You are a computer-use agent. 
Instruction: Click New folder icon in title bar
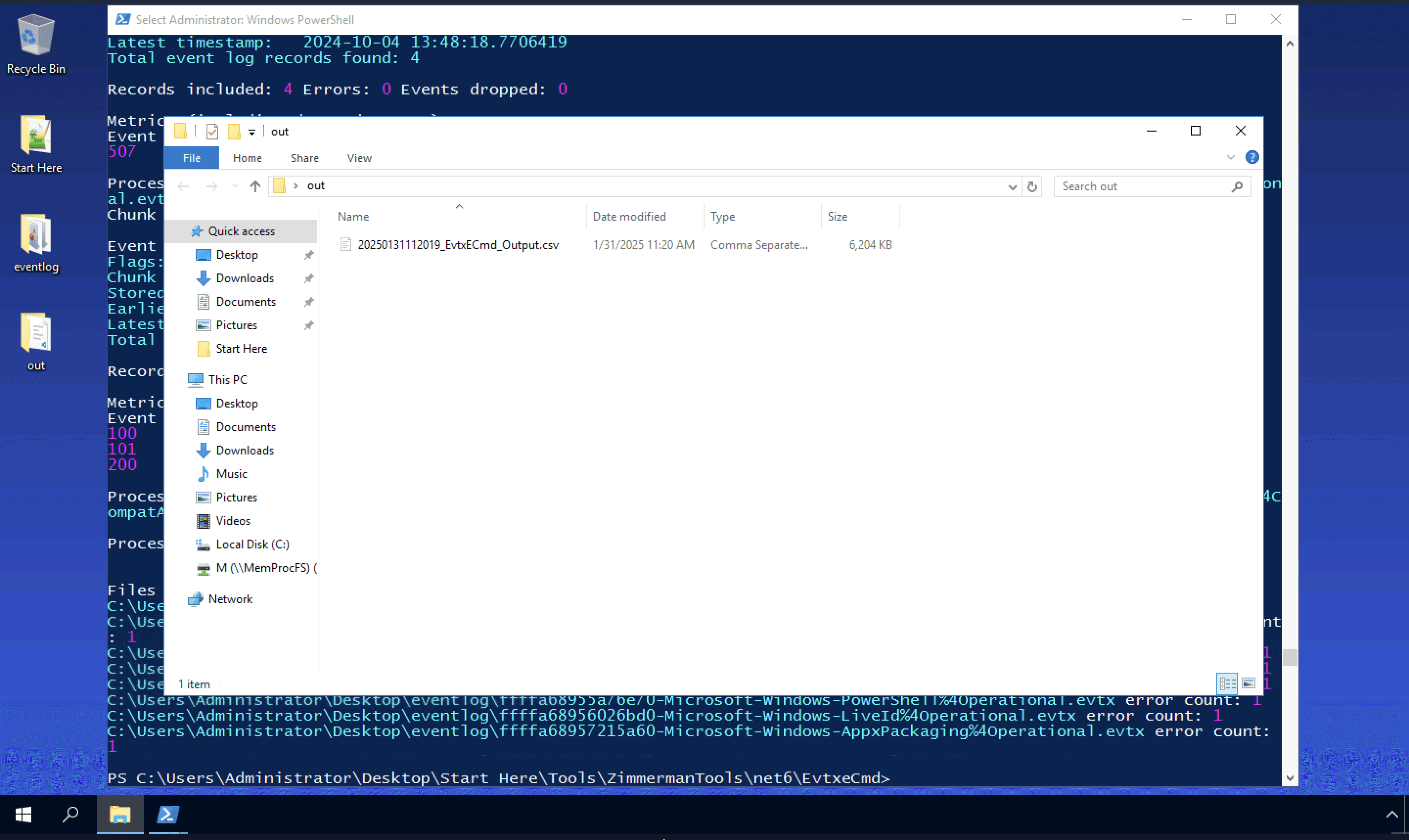click(x=234, y=132)
